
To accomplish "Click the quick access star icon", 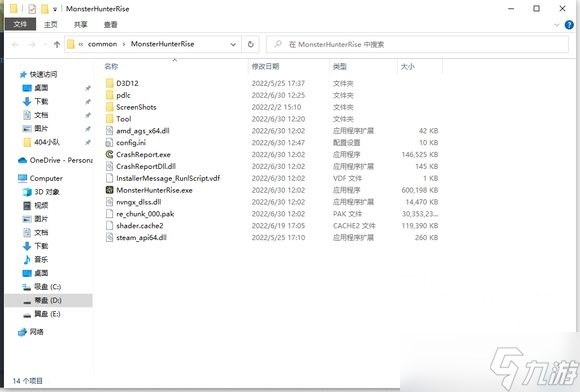I will [23, 74].
